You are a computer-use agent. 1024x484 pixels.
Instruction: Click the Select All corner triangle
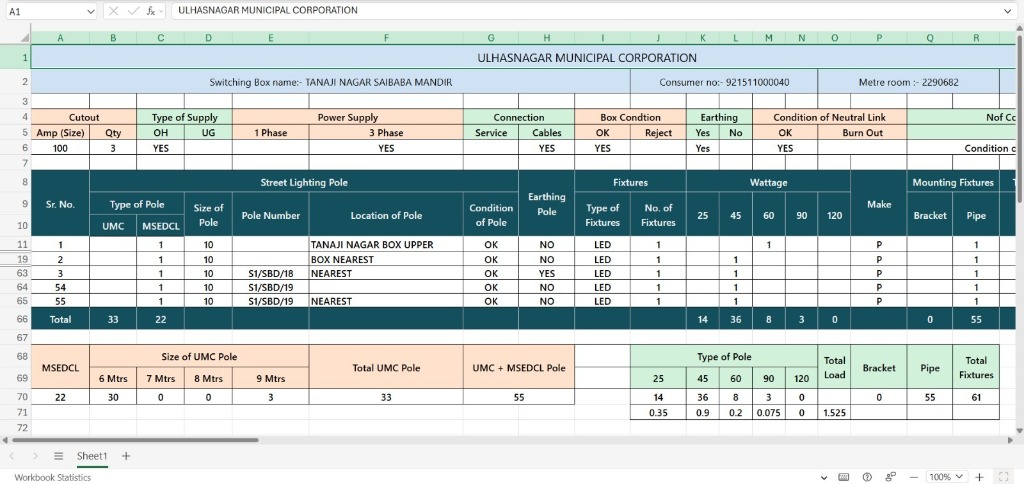(25, 38)
